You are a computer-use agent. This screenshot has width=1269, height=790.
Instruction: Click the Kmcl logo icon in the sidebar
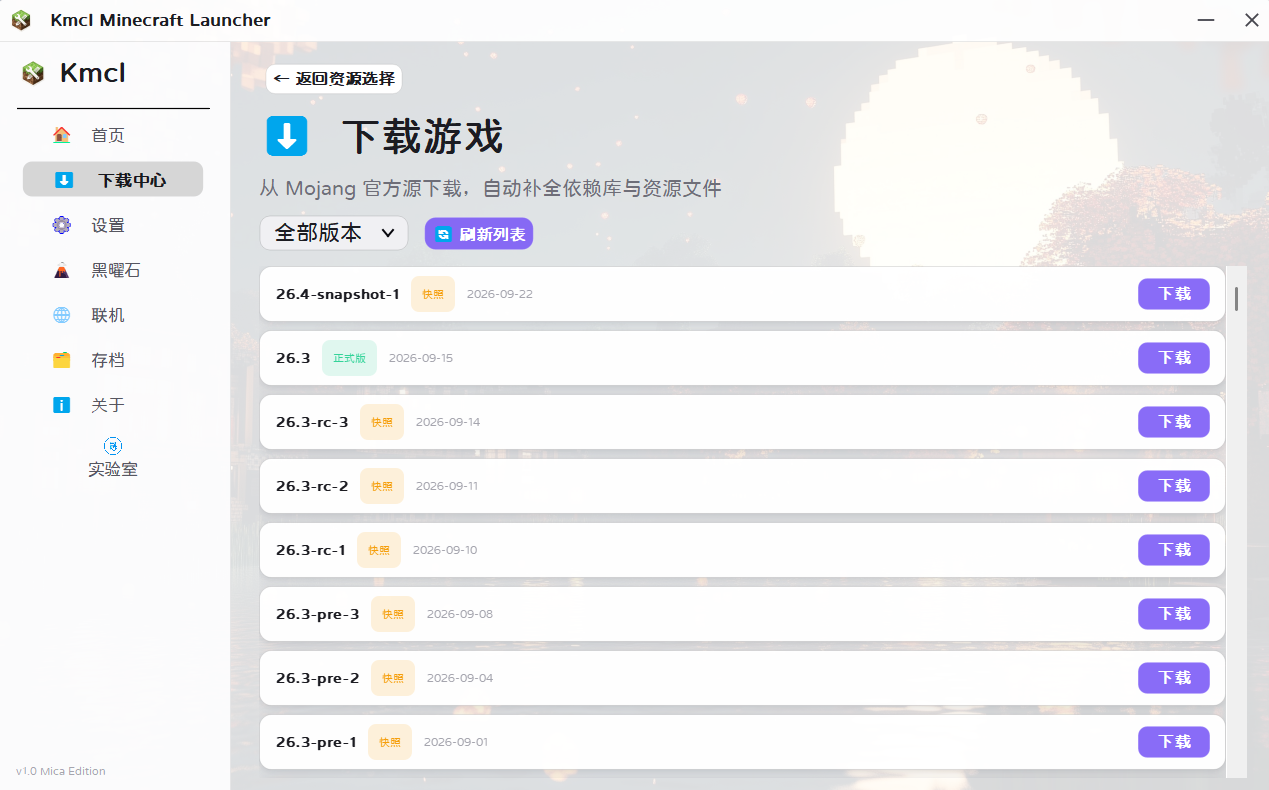tap(33, 73)
